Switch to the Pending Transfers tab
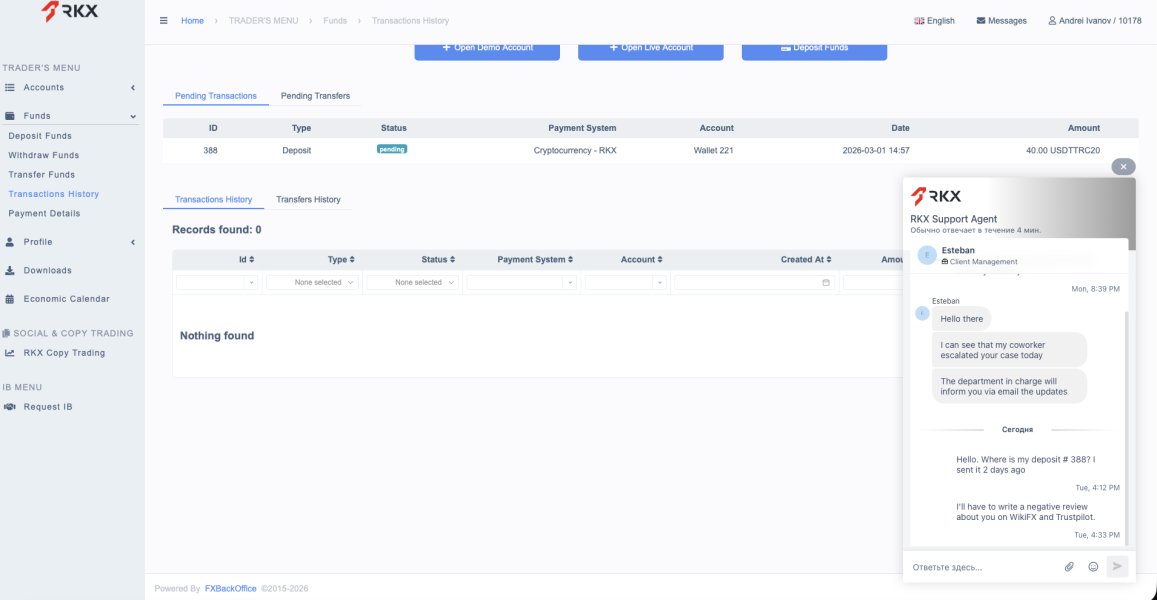The height and width of the screenshot is (600, 1157). tap(315, 96)
